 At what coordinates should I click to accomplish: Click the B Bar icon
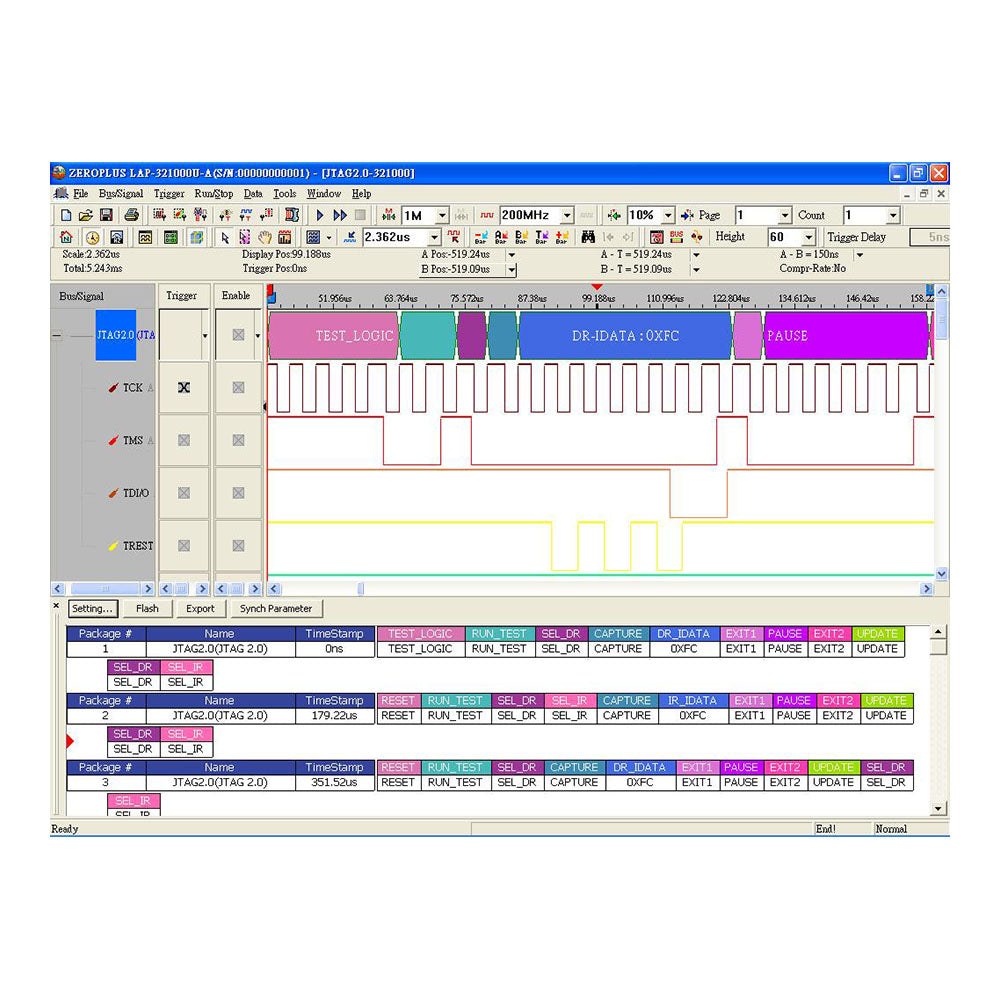coord(522,237)
